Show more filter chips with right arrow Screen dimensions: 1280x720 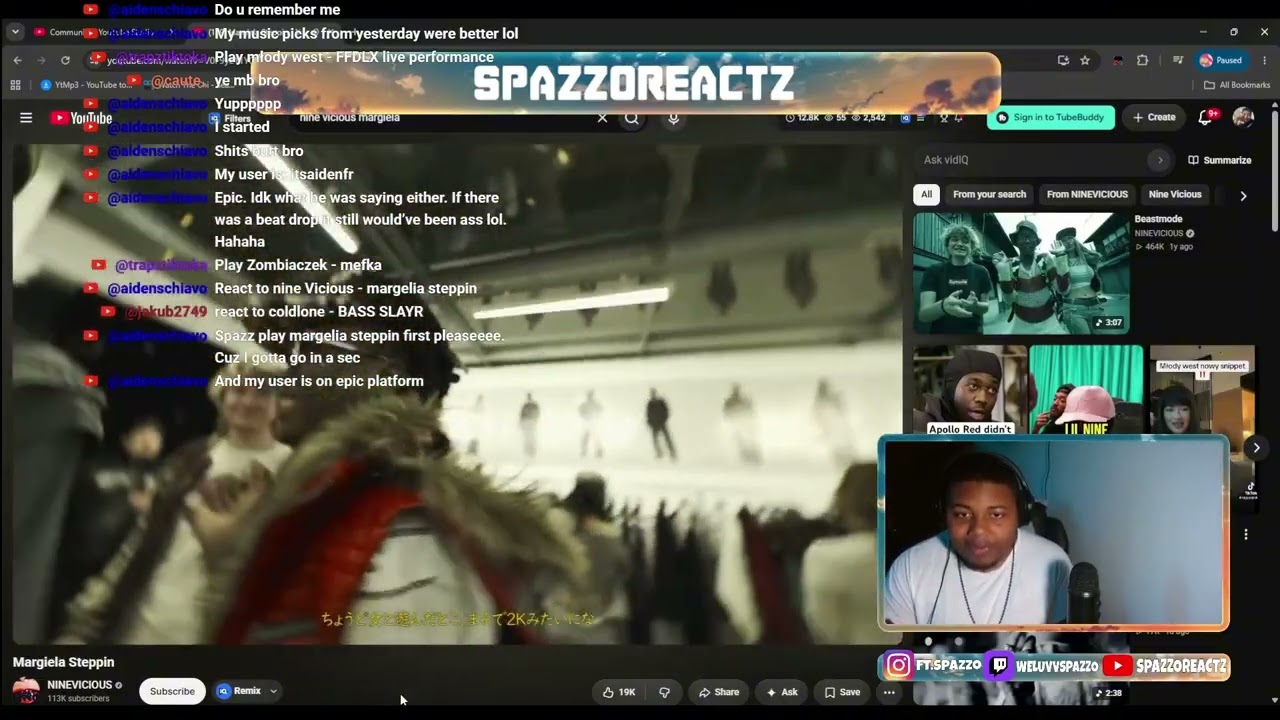point(1243,196)
